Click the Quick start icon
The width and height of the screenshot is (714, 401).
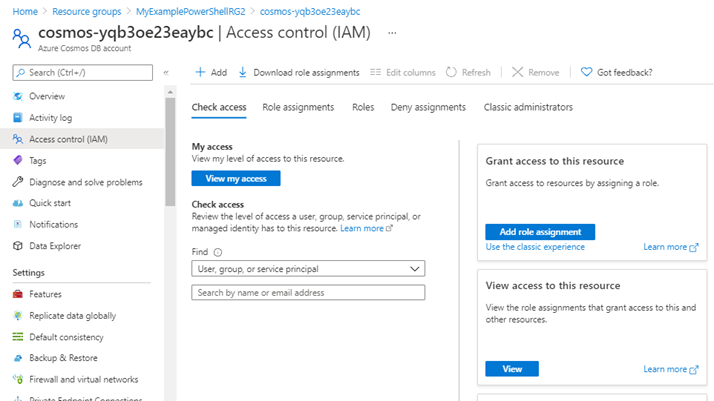pyautogui.click(x=18, y=203)
